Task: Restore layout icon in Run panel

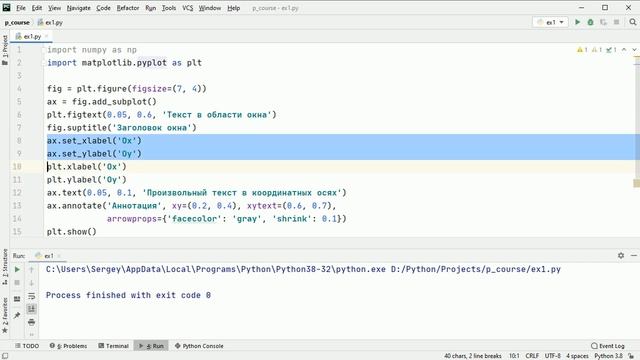Action: click(17, 299)
